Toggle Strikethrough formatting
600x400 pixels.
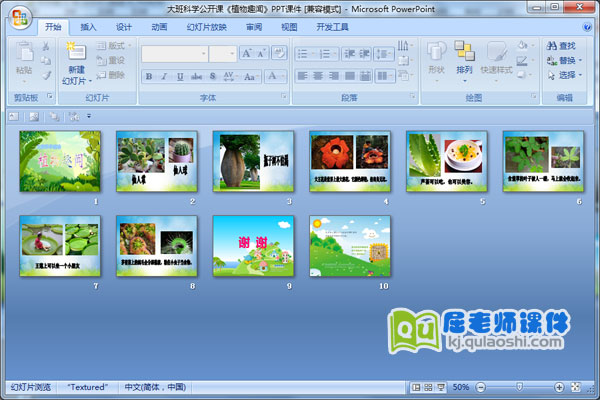pyautogui.click(x=196, y=77)
